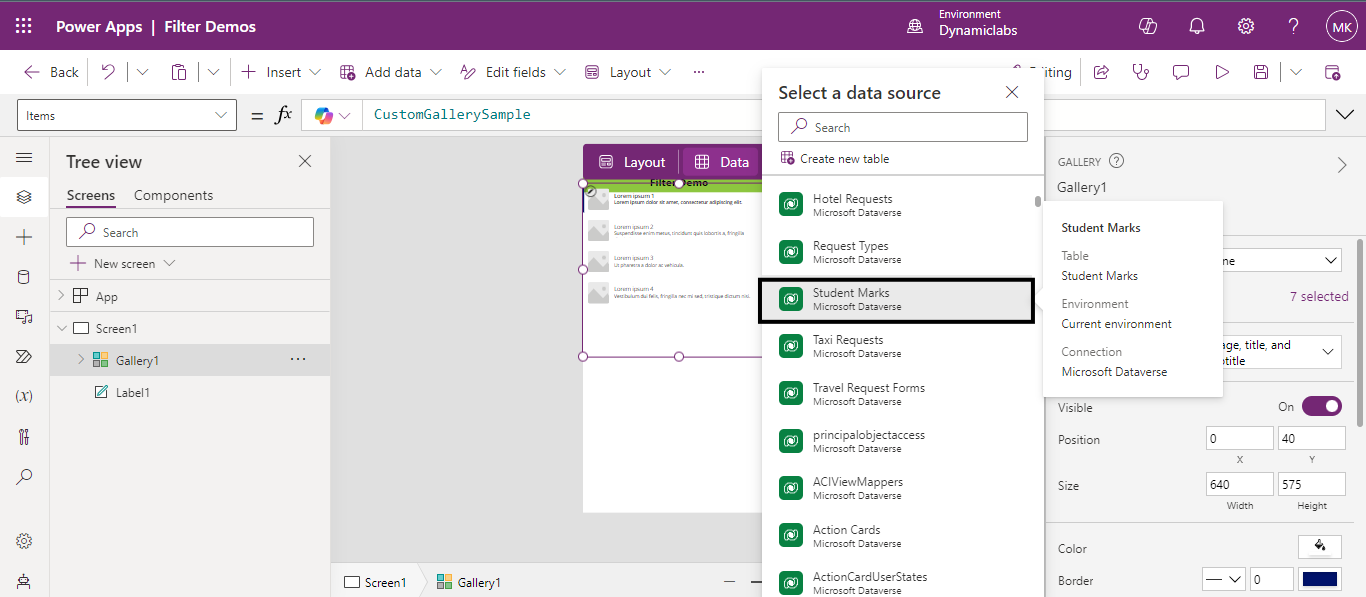Expand the Gallery1 tree node

click(x=81, y=360)
